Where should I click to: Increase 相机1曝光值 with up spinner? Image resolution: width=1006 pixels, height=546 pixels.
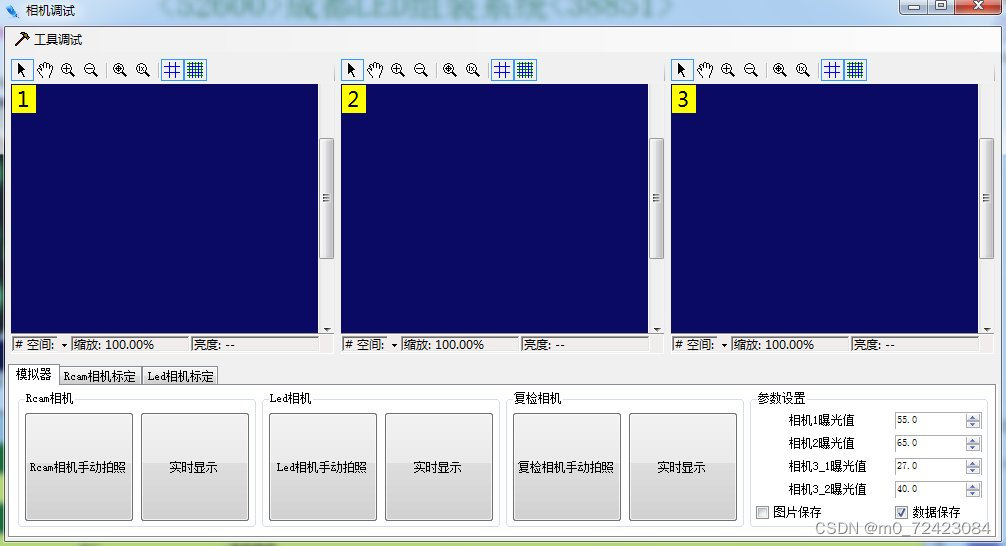[973, 417]
